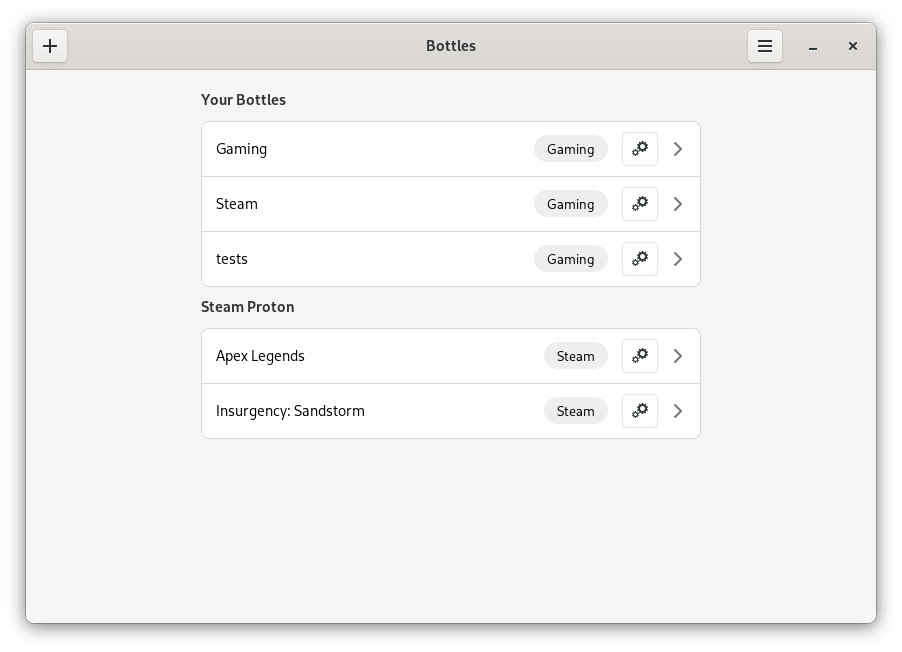902x652 pixels.
Task: Click the plus icon to create new bottle
Action: [50, 46]
